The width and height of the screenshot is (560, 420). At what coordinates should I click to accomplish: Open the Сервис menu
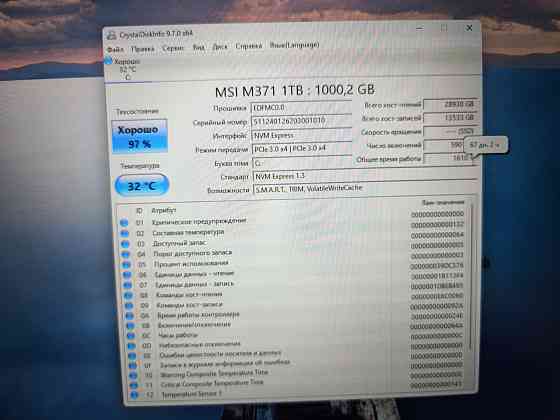click(173, 48)
